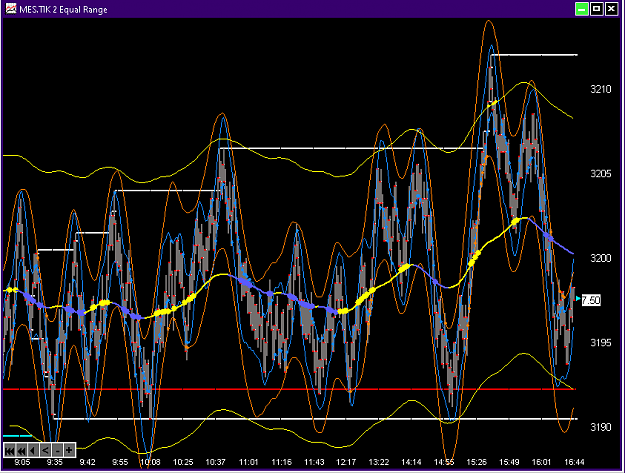Zoom in with the plus button

pos(69,451)
